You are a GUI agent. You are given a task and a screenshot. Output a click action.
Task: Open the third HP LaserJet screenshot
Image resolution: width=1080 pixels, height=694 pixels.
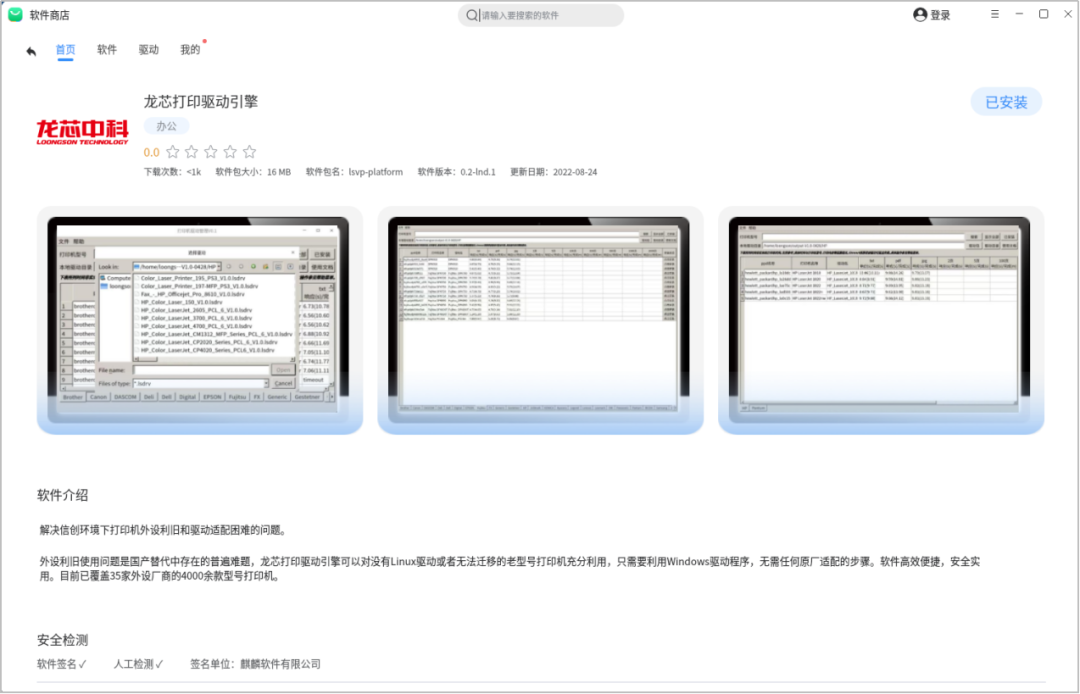coord(881,320)
